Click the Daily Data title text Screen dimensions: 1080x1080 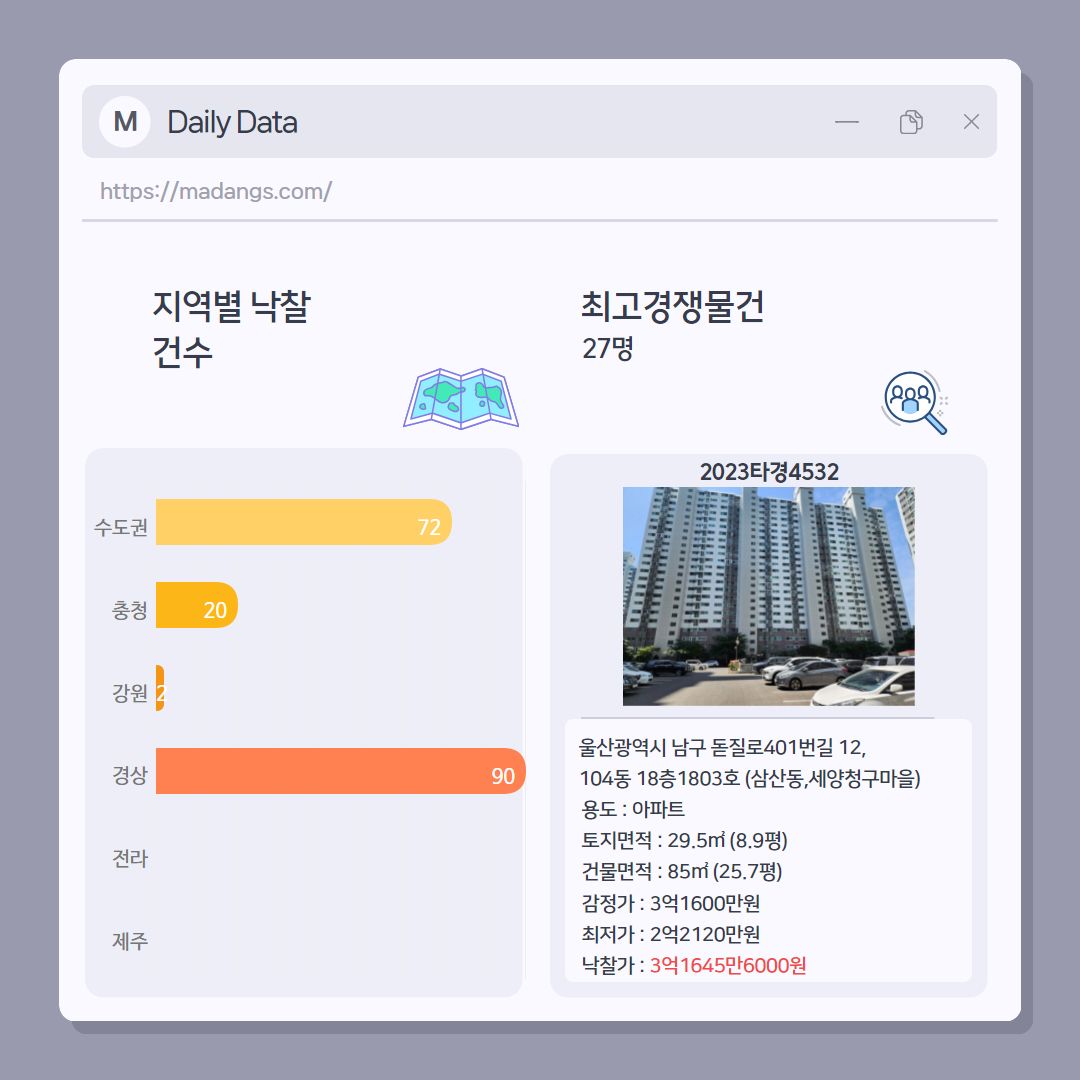pos(232,122)
